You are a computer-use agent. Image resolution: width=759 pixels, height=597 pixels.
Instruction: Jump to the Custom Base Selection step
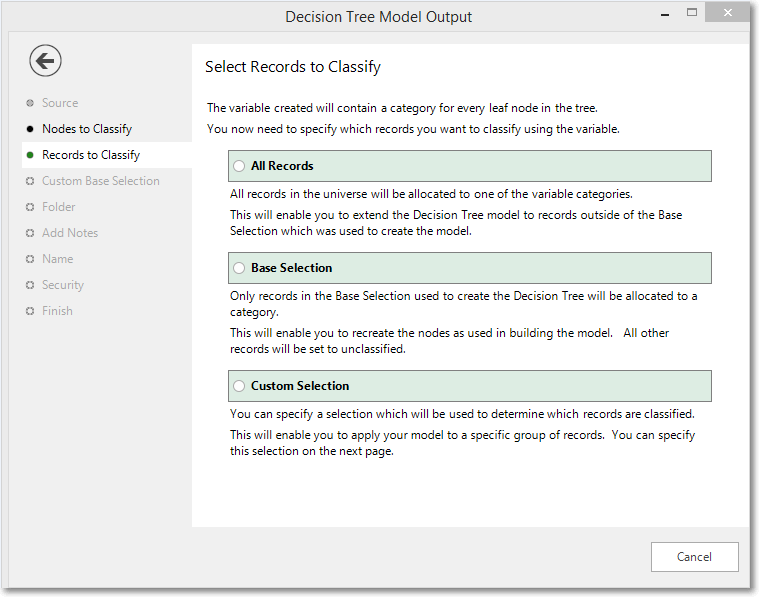(x=101, y=181)
